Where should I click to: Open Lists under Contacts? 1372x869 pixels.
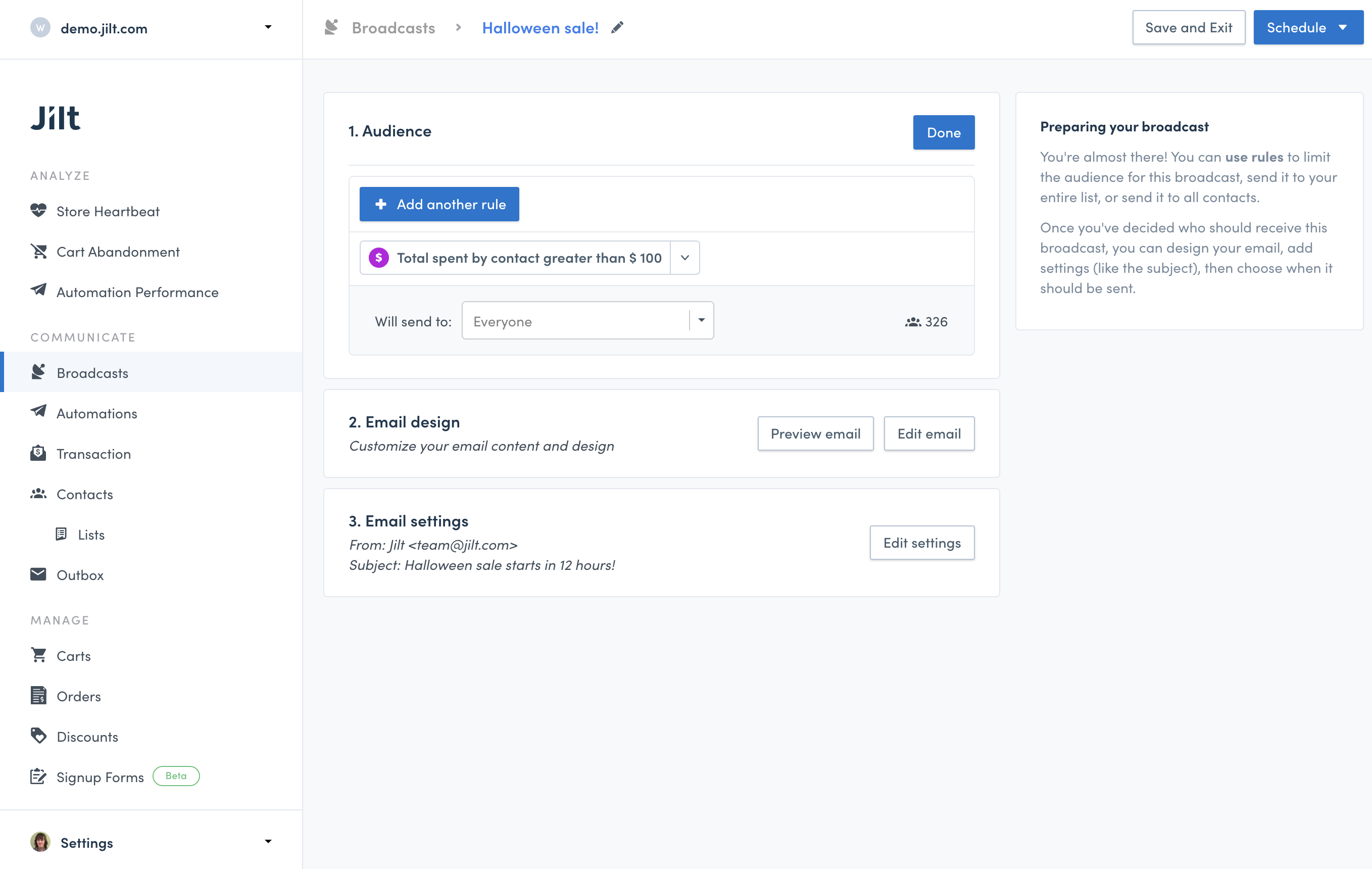coord(91,535)
